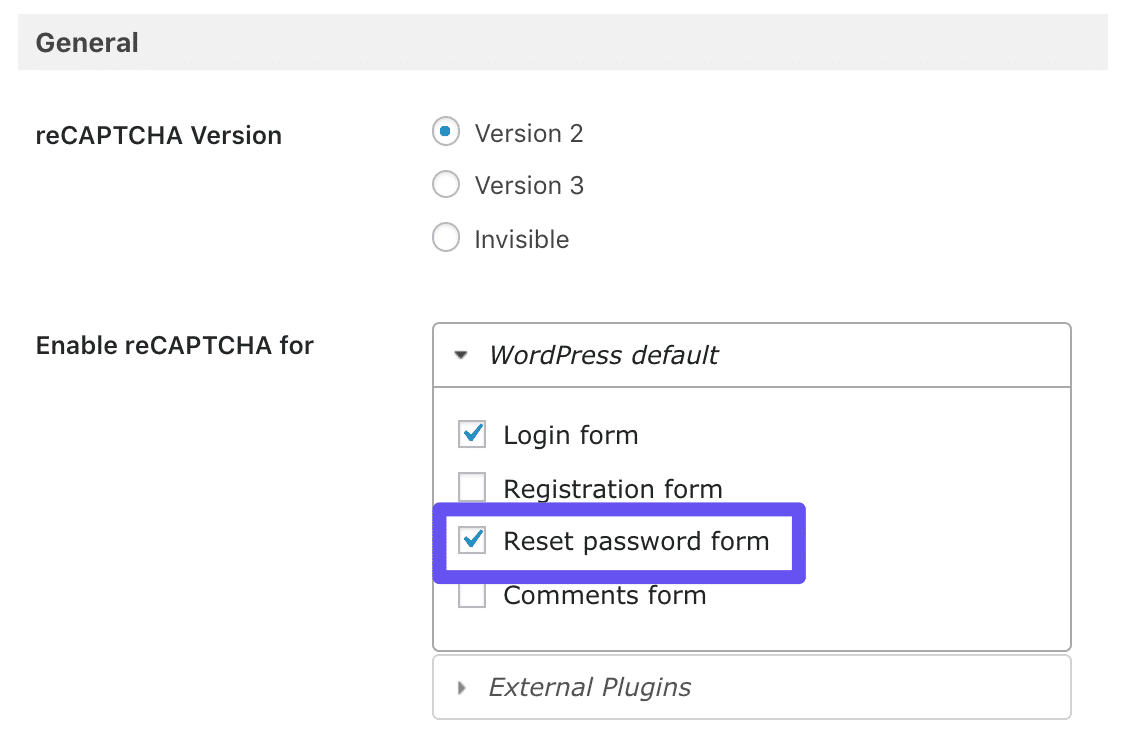Click the External Plugins chevron arrow
Viewport: 1124px width, 742px height.
point(461,687)
